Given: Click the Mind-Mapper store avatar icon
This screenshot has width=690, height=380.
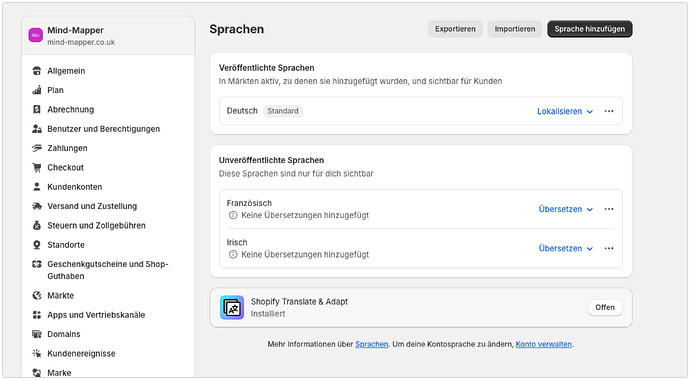Looking at the screenshot, I should pyautogui.click(x=36, y=36).
